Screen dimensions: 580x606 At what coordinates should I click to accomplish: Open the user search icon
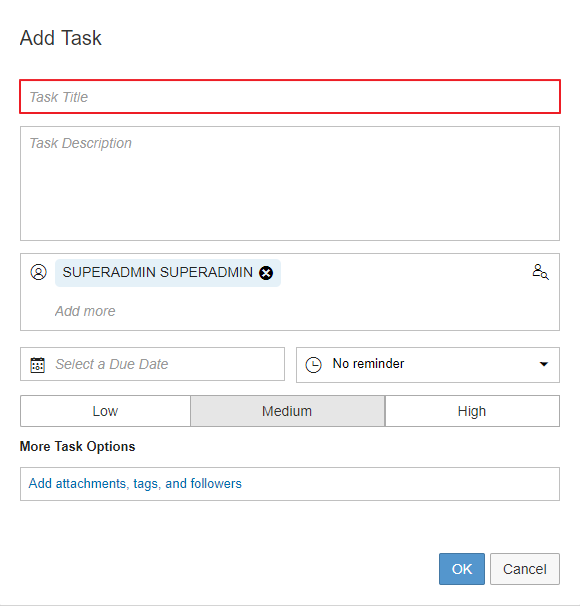point(540,272)
